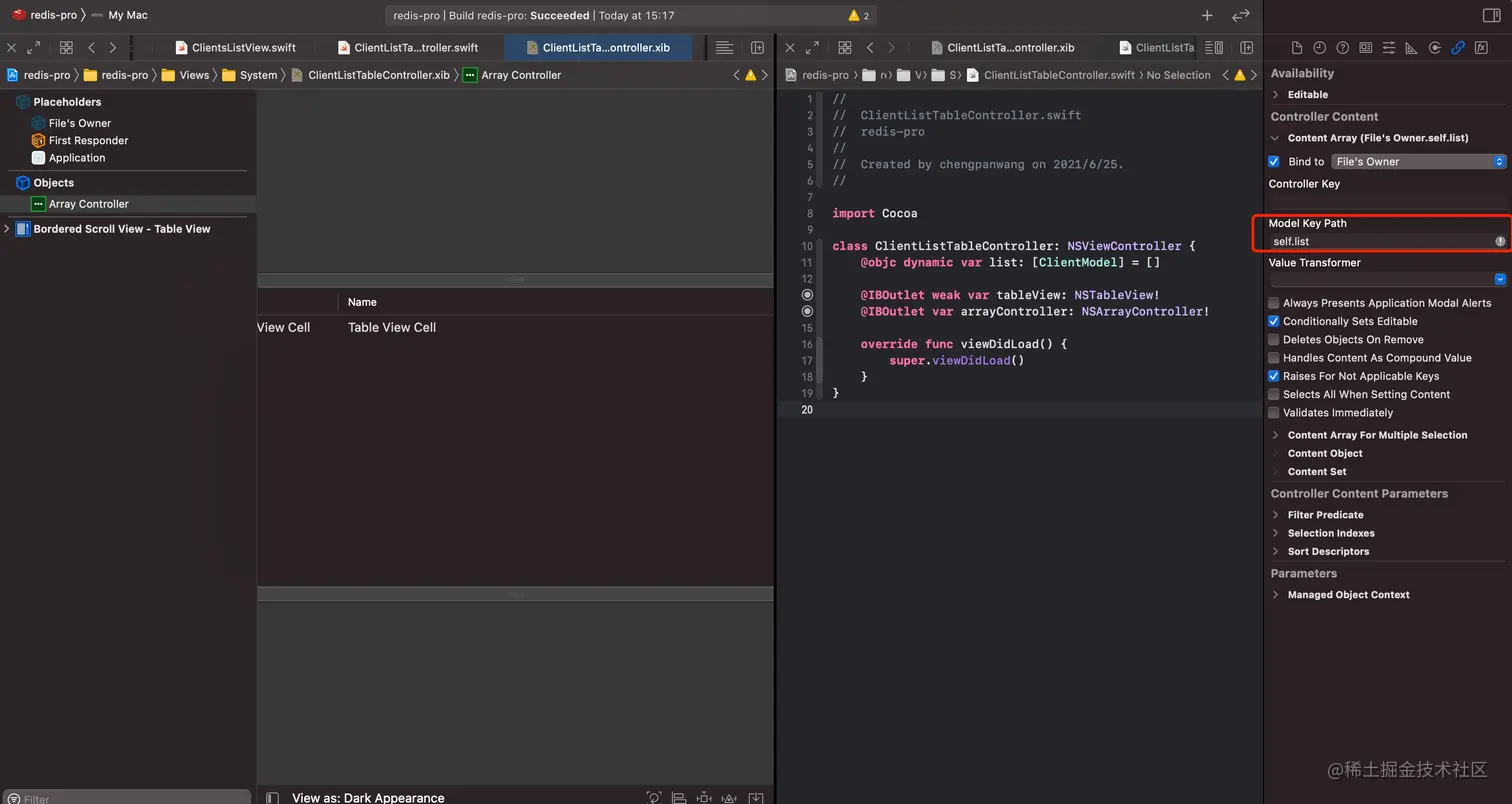Image resolution: width=1512 pixels, height=804 pixels.
Task: Click warning icon in left jump bar
Action: 750,75
